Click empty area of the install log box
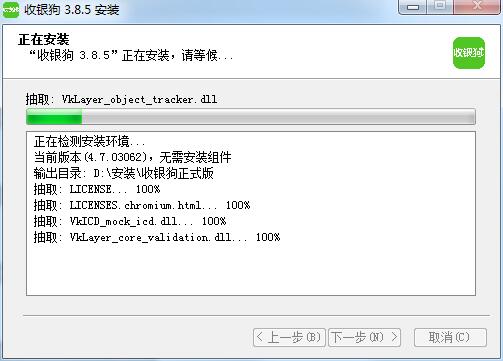 251,270
